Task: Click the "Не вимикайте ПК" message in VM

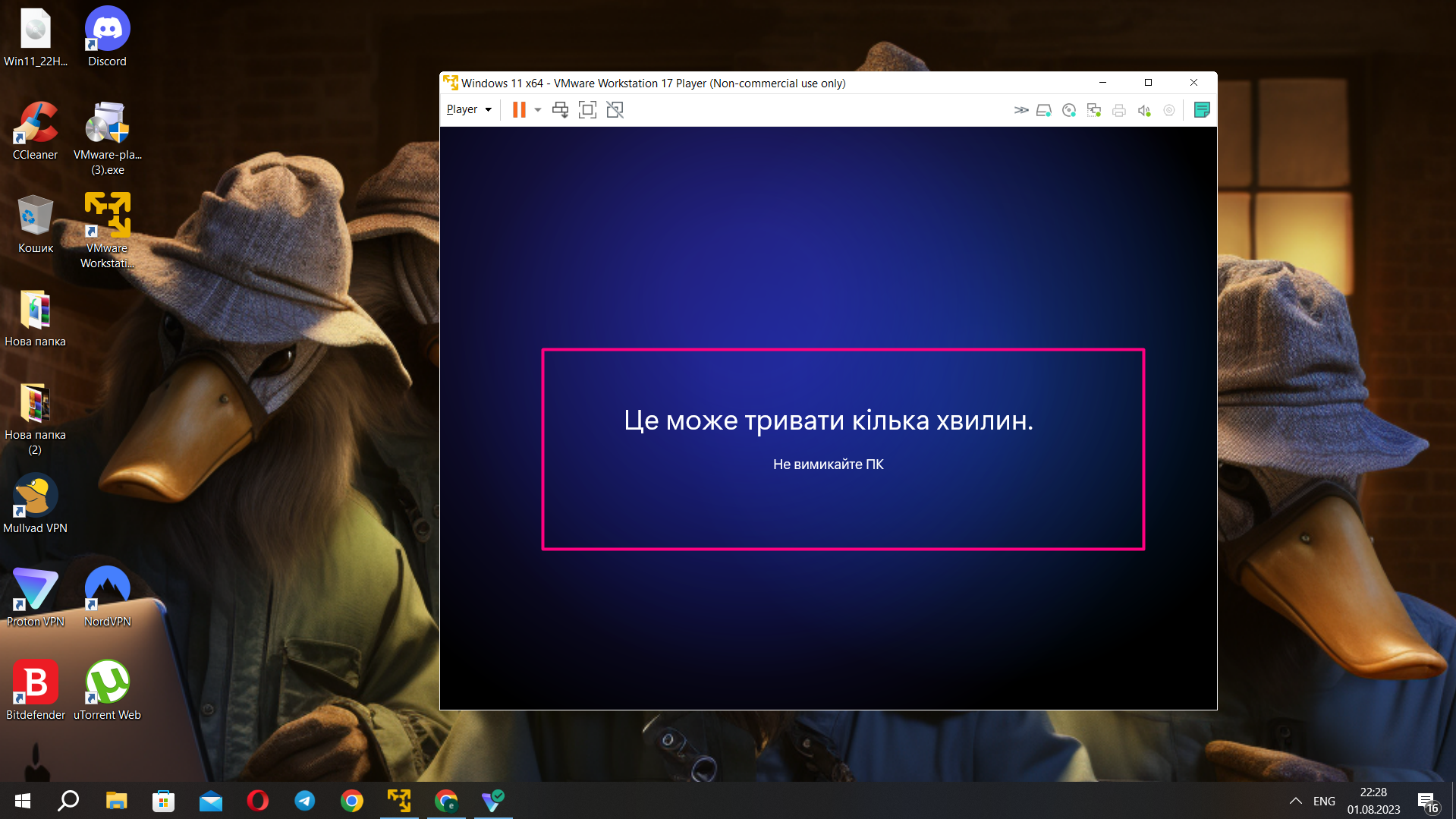Action: point(829,464)
